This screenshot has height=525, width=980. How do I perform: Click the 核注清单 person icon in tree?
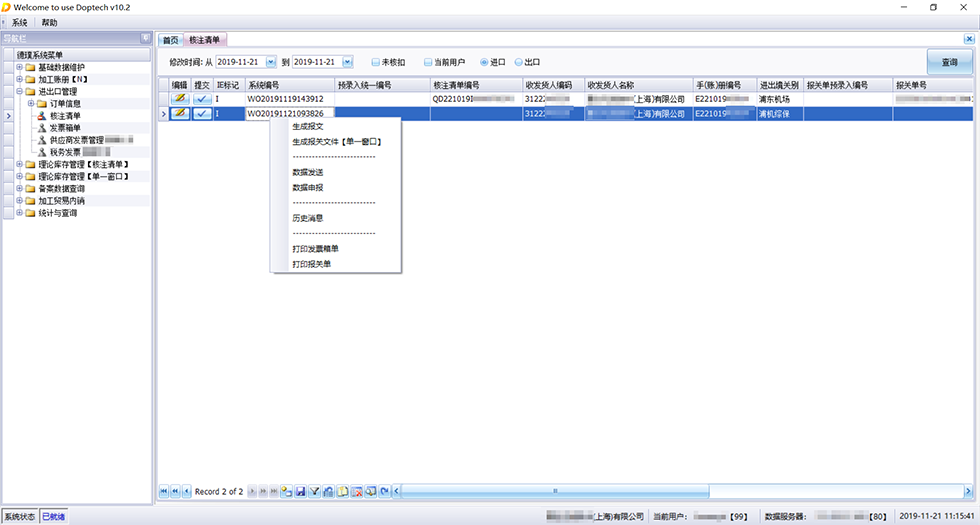click(42, 116)
